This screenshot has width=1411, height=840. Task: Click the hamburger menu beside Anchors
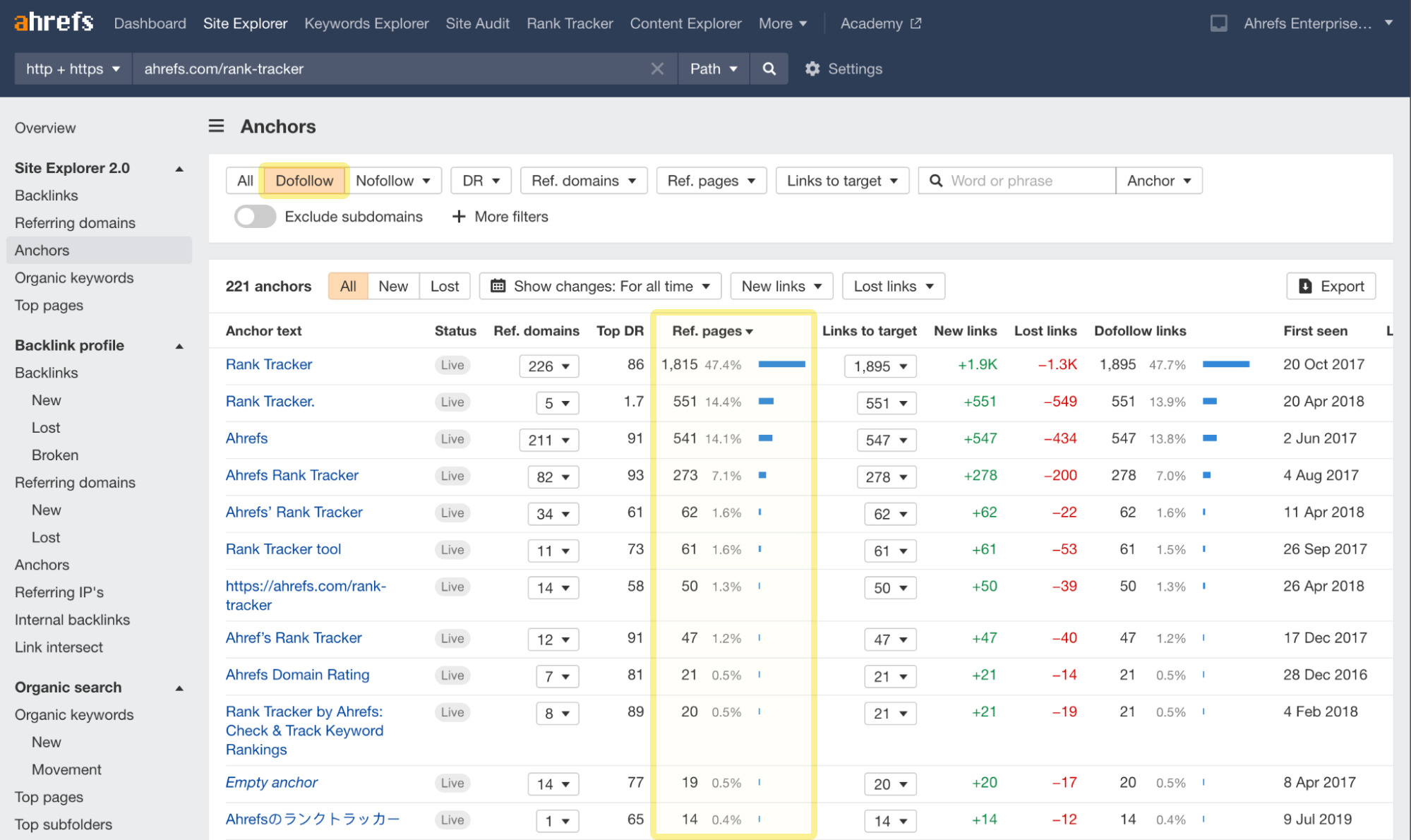[216, 126]
